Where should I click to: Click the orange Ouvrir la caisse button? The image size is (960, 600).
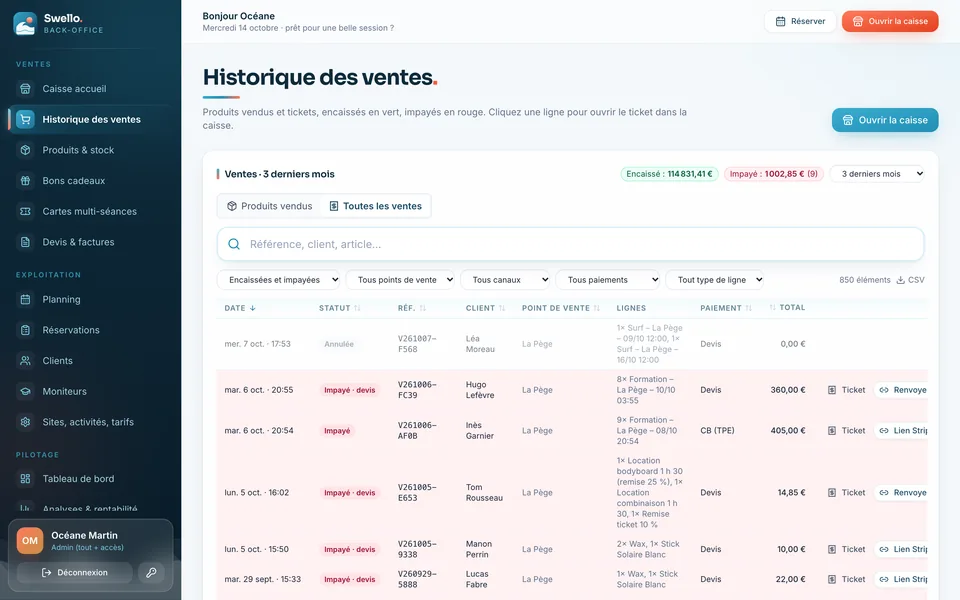click(x=890, y=21)
